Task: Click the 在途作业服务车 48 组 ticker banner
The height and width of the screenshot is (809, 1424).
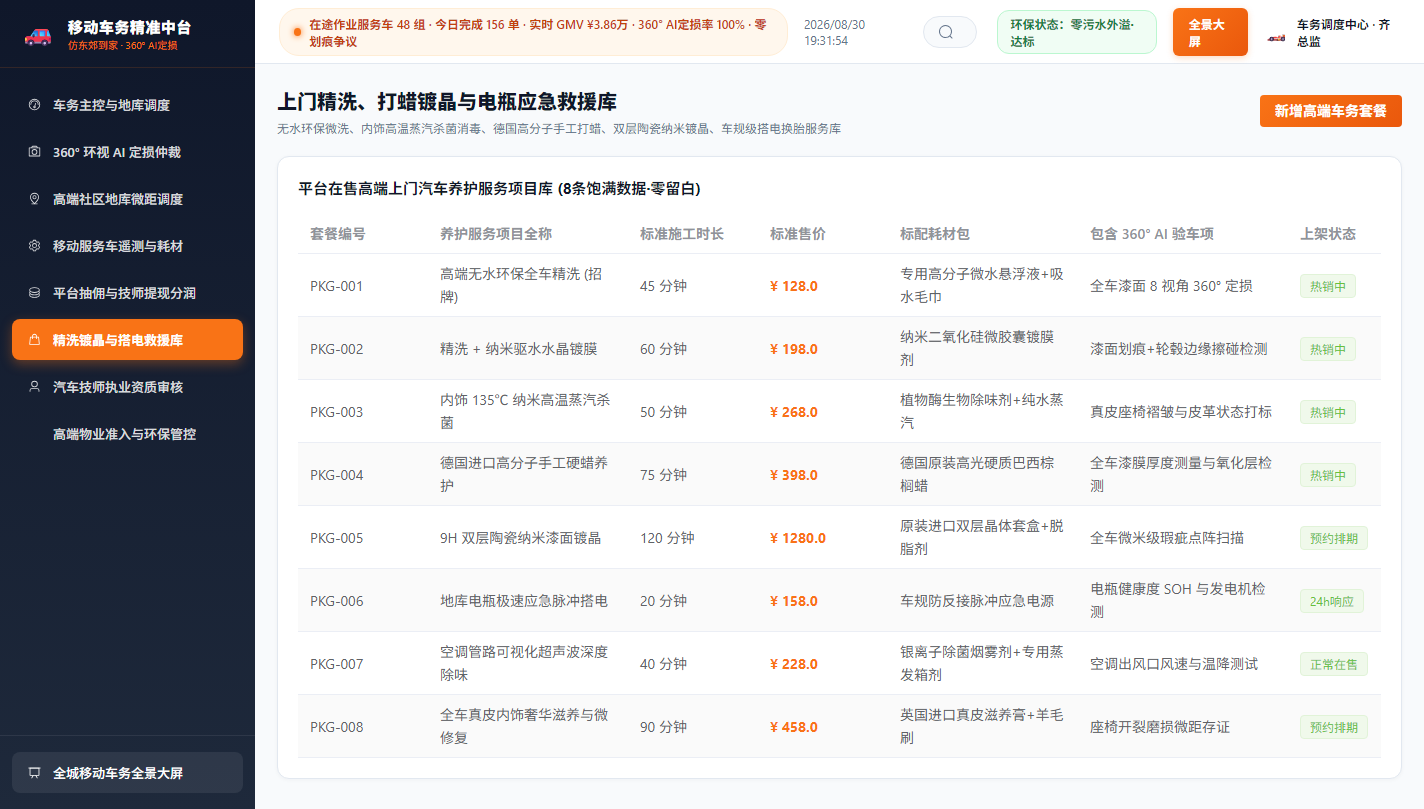Action: (532, 32)
